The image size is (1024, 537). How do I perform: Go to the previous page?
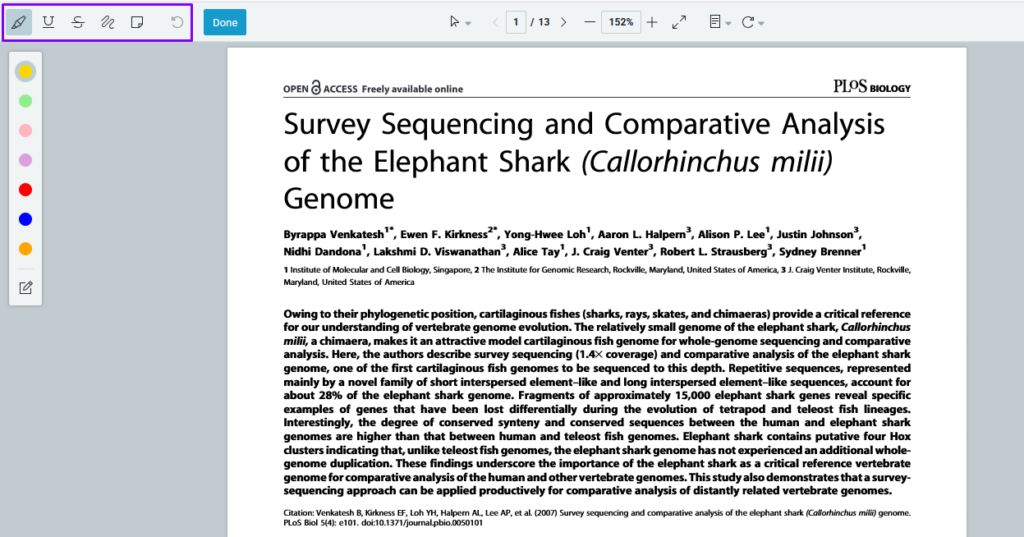tap(495, 22)
